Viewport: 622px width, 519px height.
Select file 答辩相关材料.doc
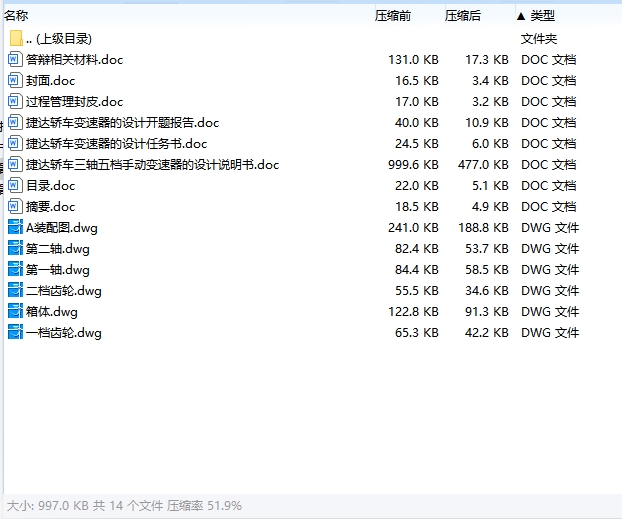point(311,60)
